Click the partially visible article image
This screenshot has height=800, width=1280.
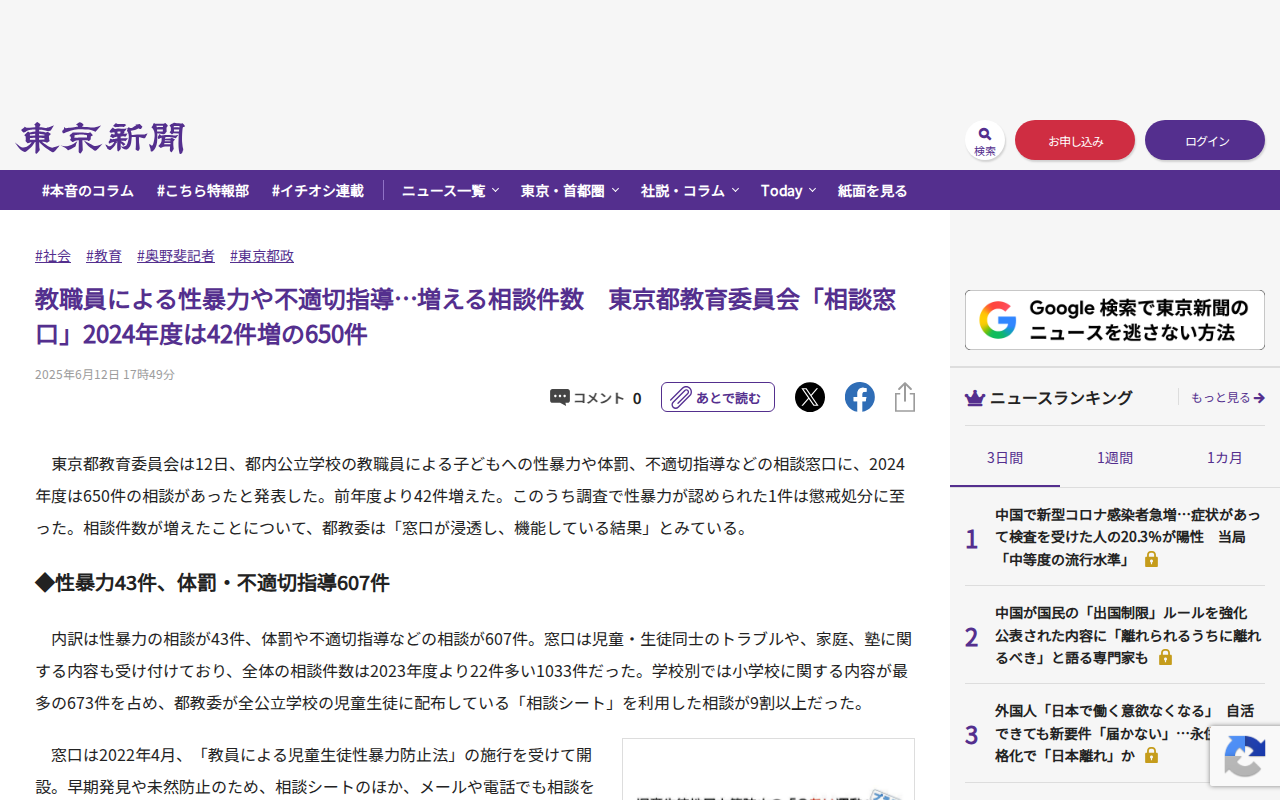pyautogui.click(x=768, y=769)
